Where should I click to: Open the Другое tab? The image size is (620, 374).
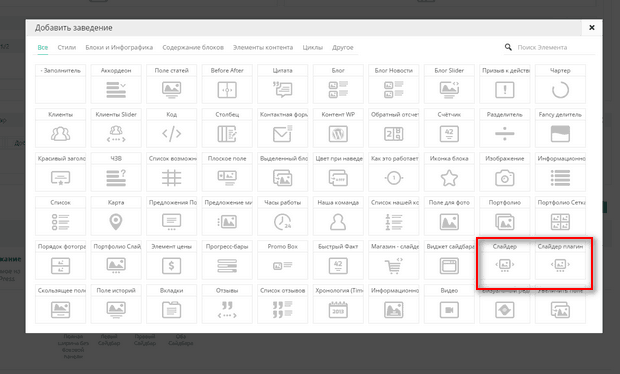(x=342, y=47)
